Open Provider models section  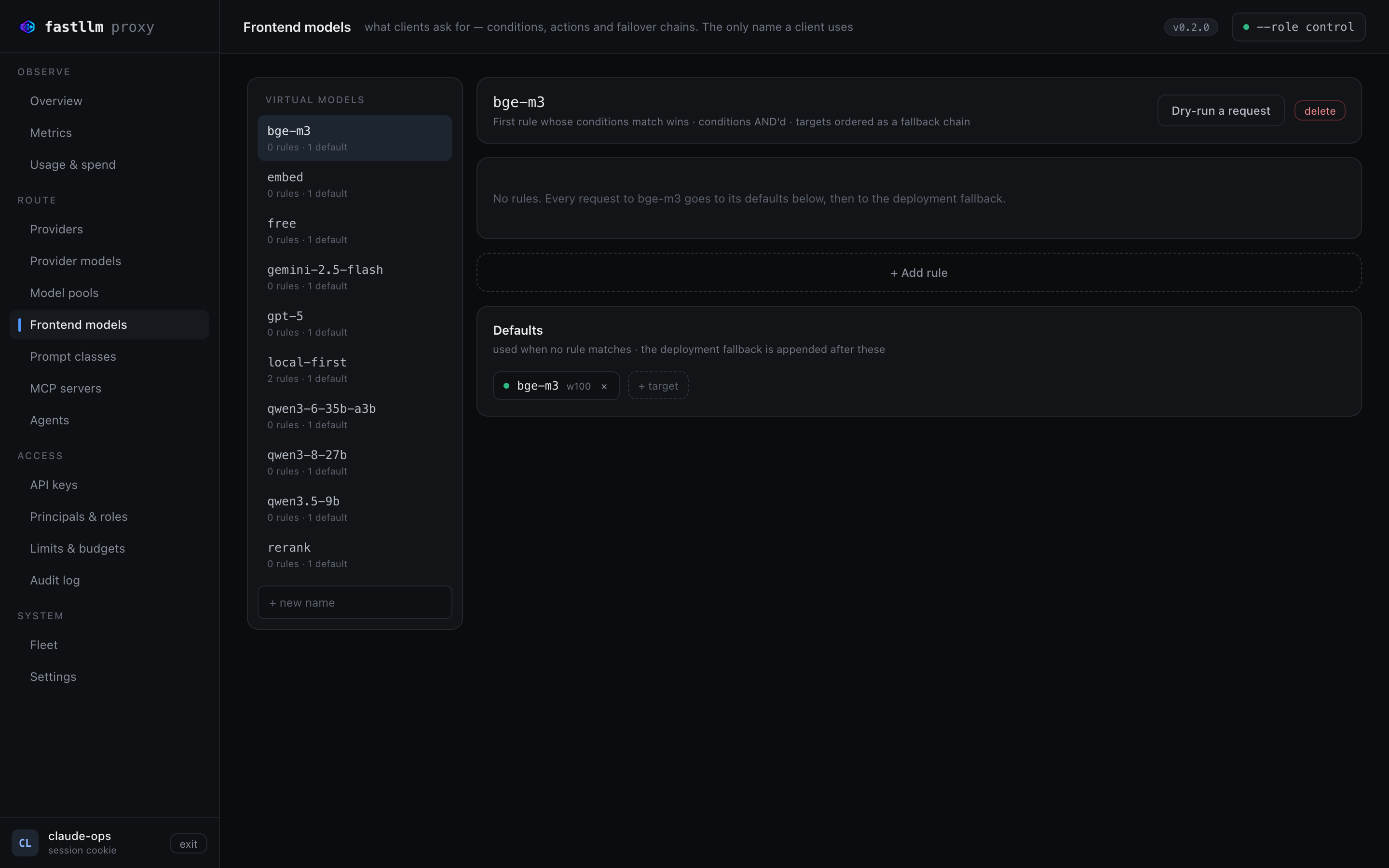pyautogui.click(x=109, y=261)
